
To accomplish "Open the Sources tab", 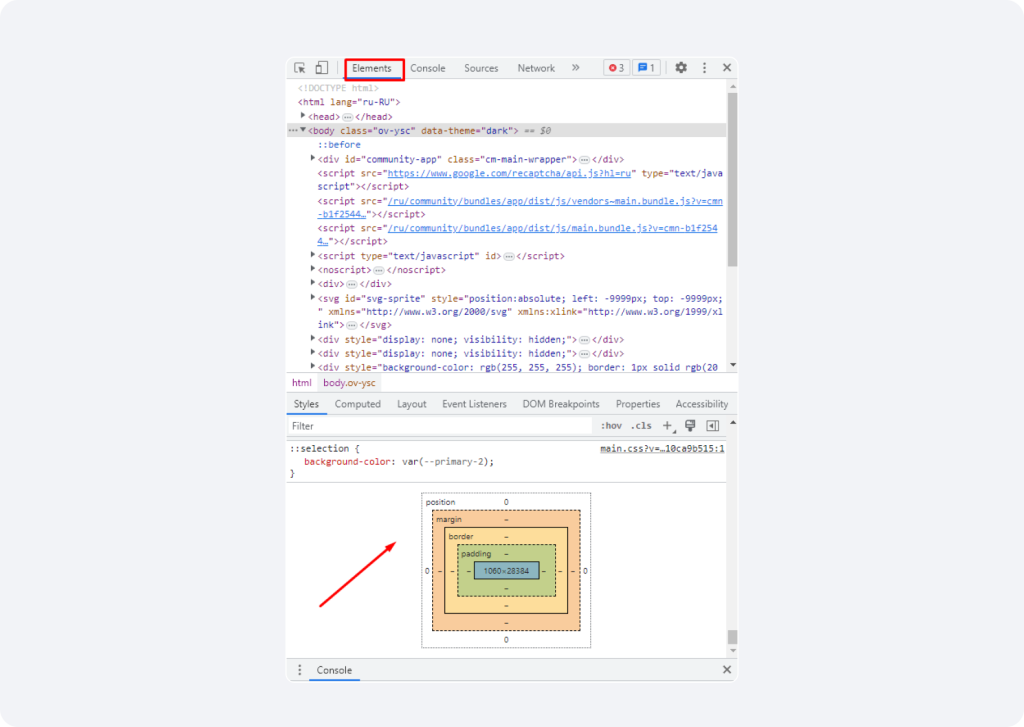I will coord(481,68).
